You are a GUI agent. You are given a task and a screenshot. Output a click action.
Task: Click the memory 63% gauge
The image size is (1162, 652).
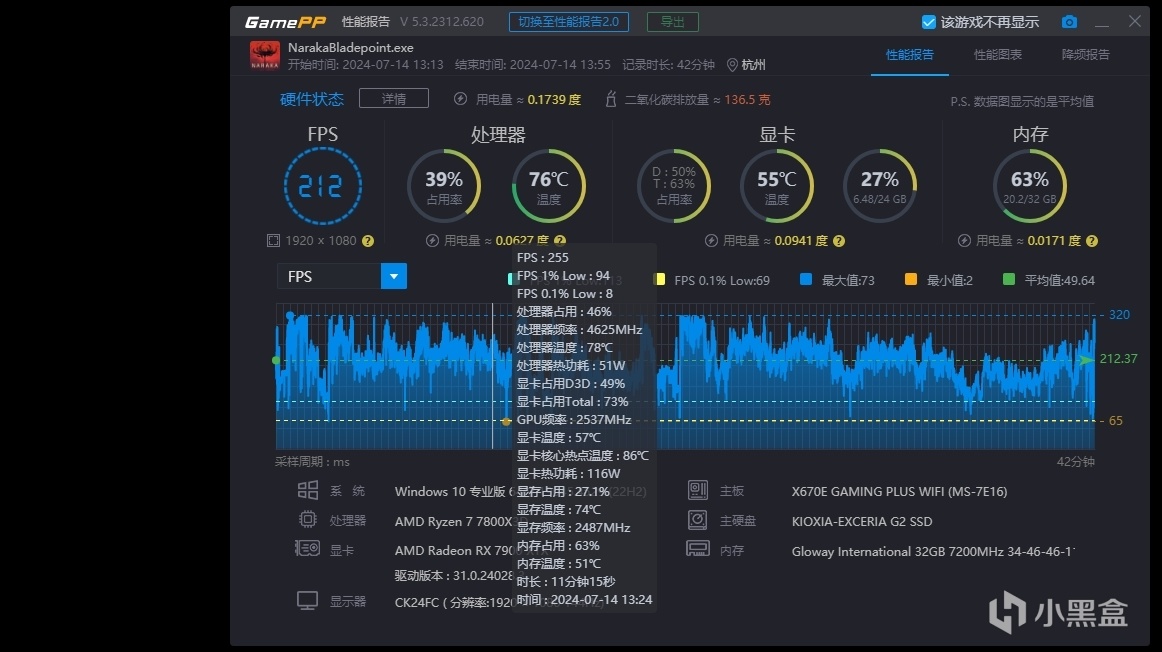click(x=1029, y=186)
